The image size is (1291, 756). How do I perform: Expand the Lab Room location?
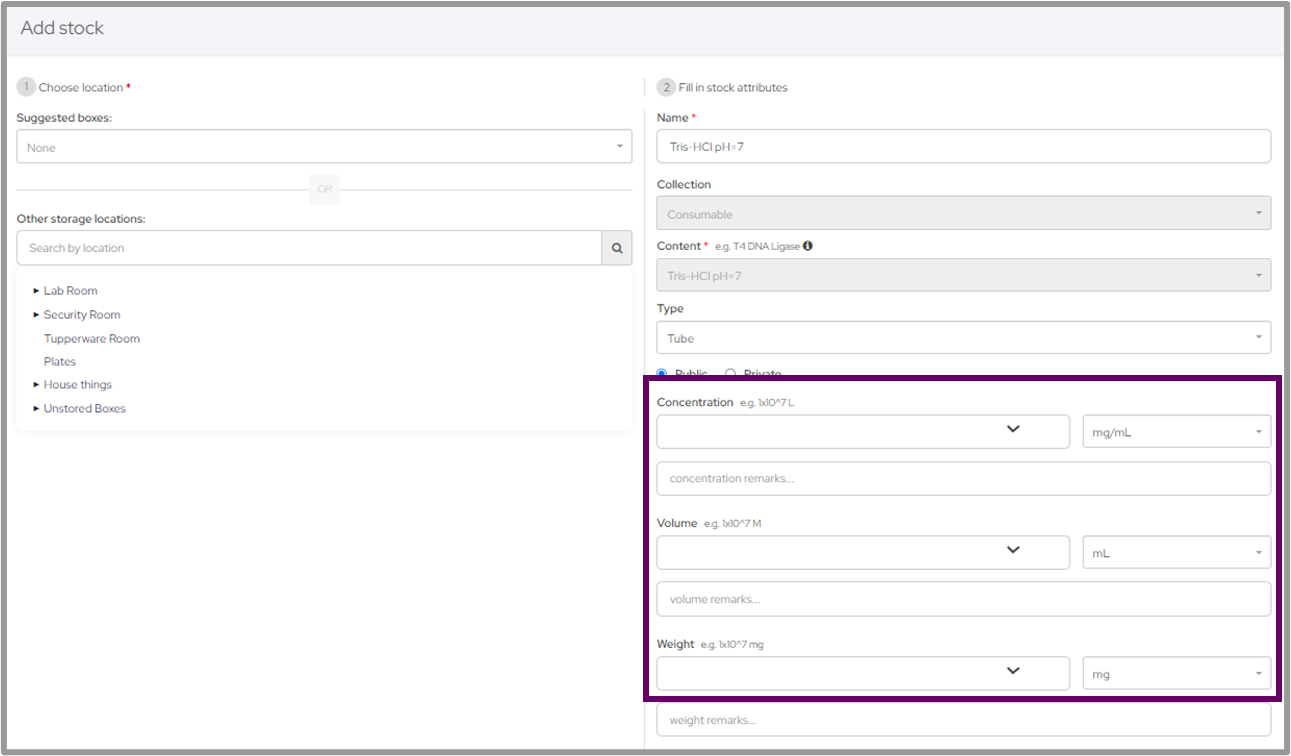(37, 291)
